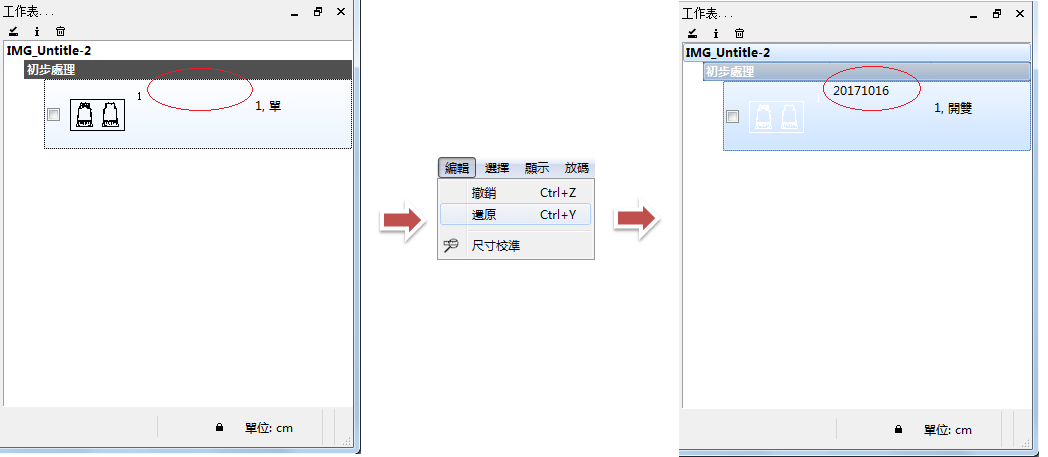
Task: Click the magnifier icon beside 尺寸校準
Action: [452, 245]
